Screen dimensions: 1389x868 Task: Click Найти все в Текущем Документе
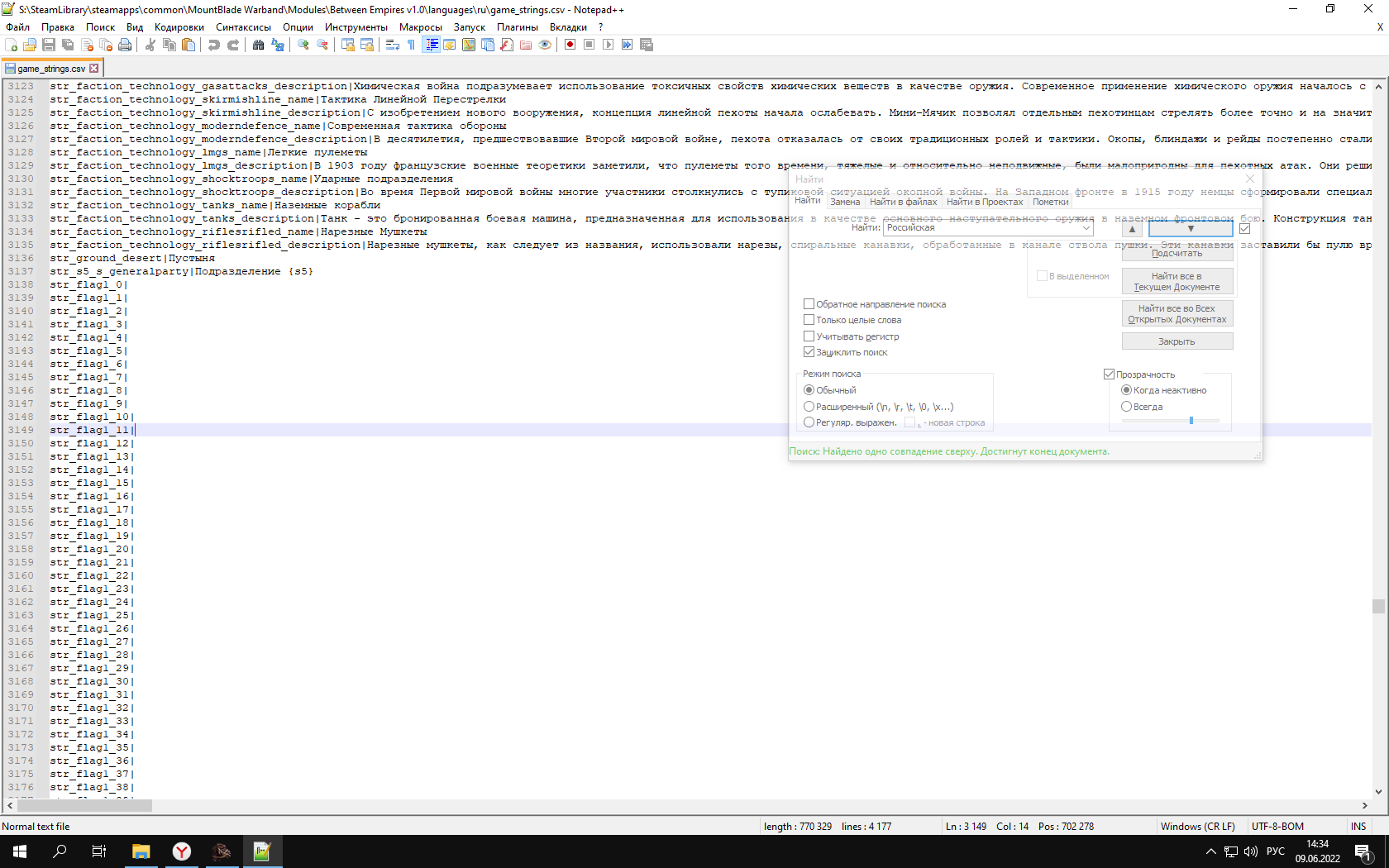coord(1177,282)
